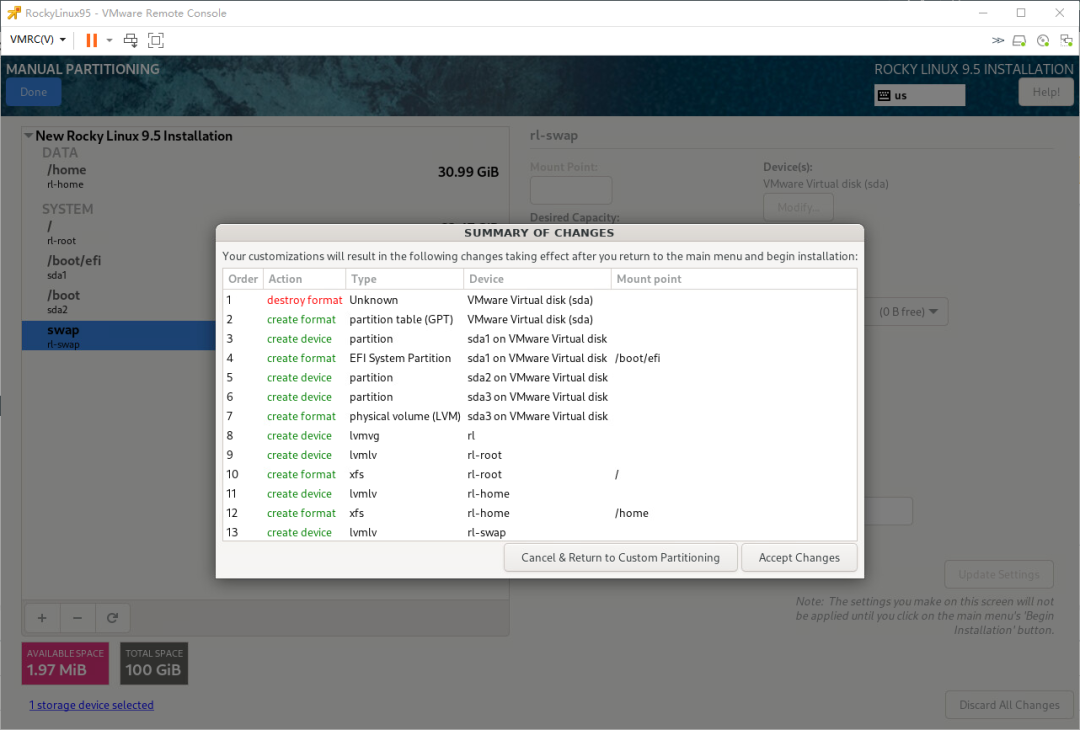Enter full screen mode icon
1080x730 pixels.
tap(156, 40)
